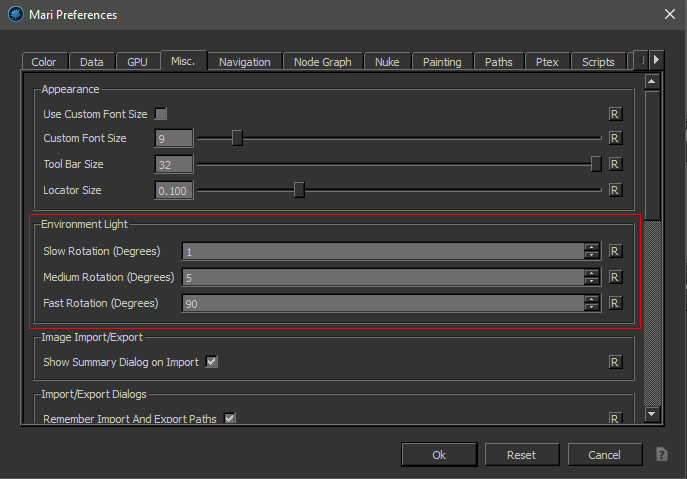Uncheck Show Summary Dialog on Import
The width and height of the screenshot is (687, 479).
[211, 361]
